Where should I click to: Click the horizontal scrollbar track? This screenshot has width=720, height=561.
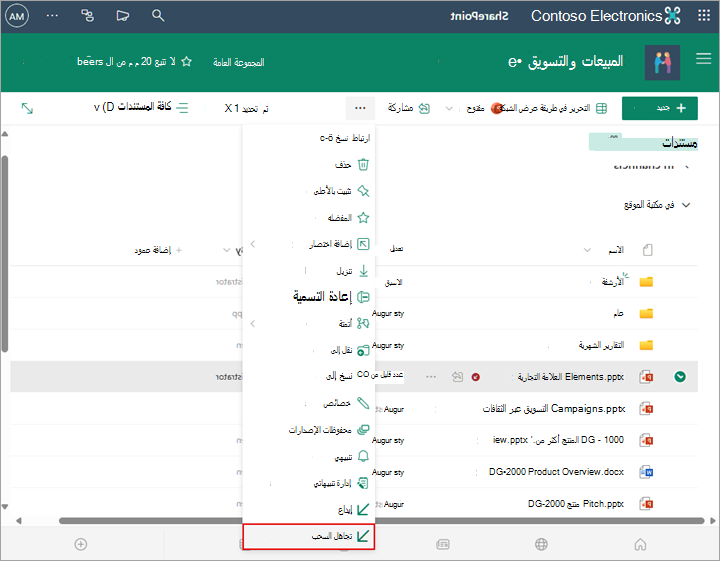click(381, 521)
